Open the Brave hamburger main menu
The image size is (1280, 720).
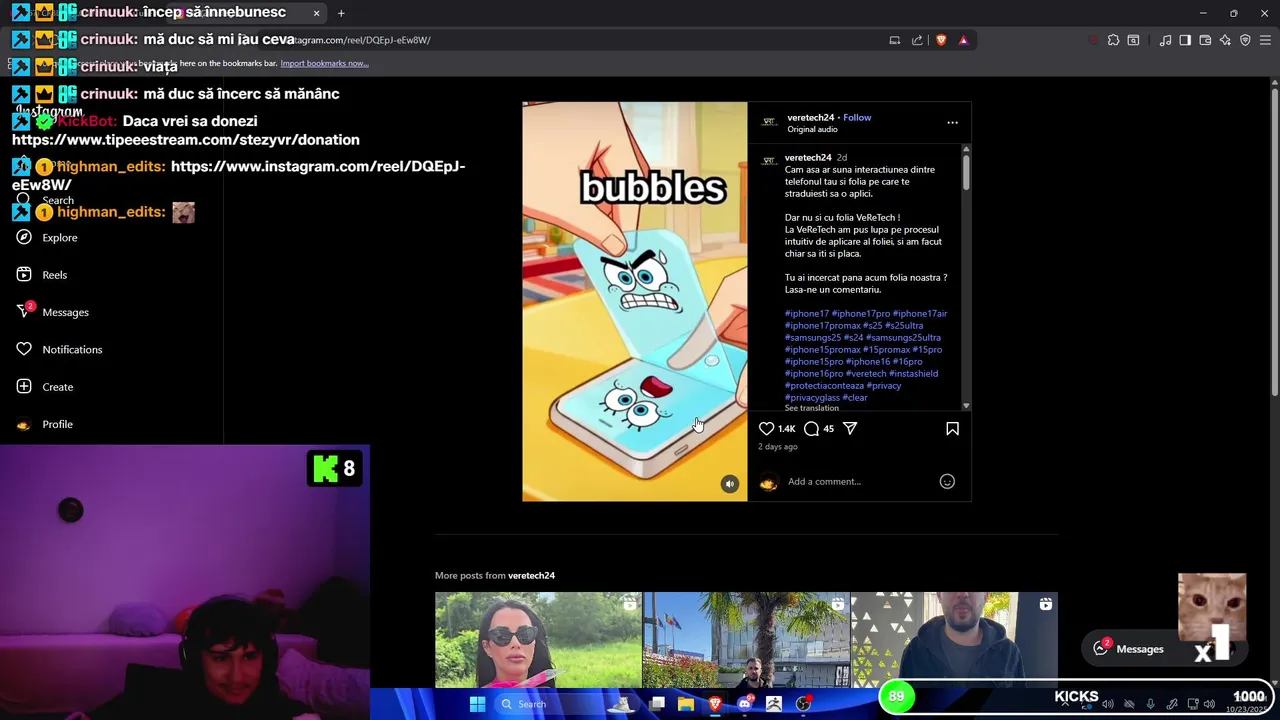(1266, 40)
